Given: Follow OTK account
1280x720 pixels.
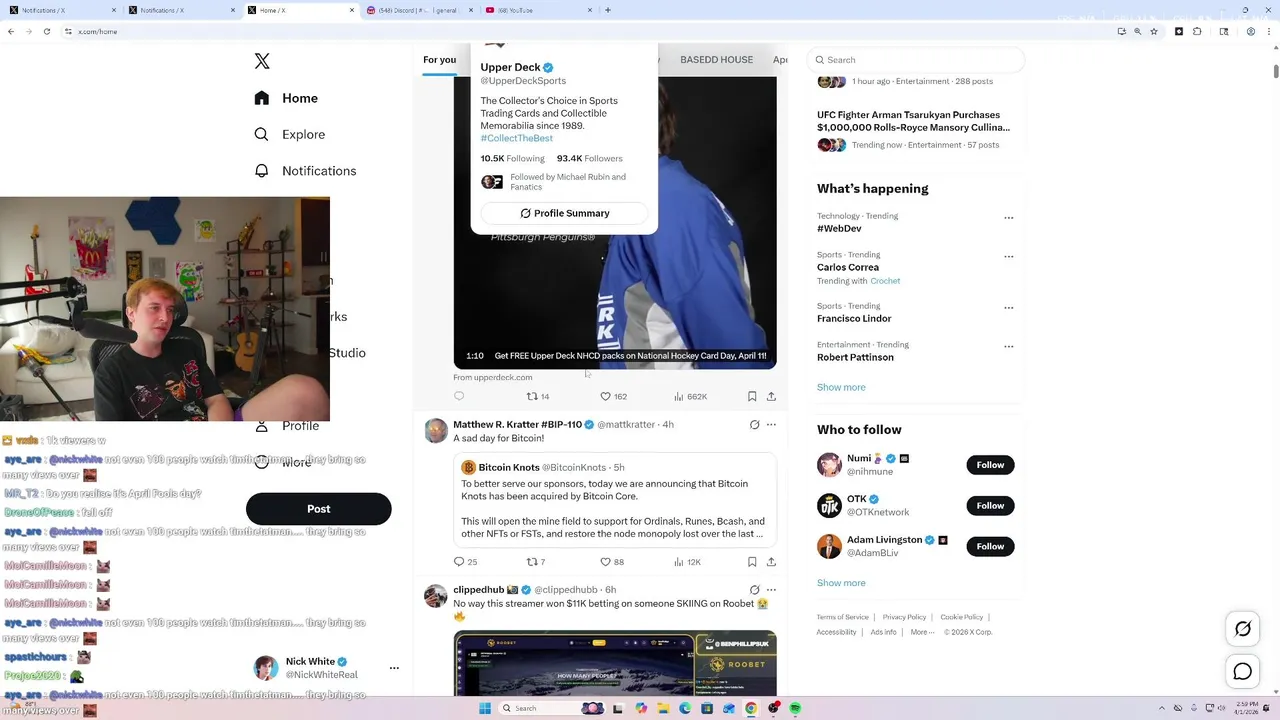Looking at the screenshot, I should (x=990, y=506).
